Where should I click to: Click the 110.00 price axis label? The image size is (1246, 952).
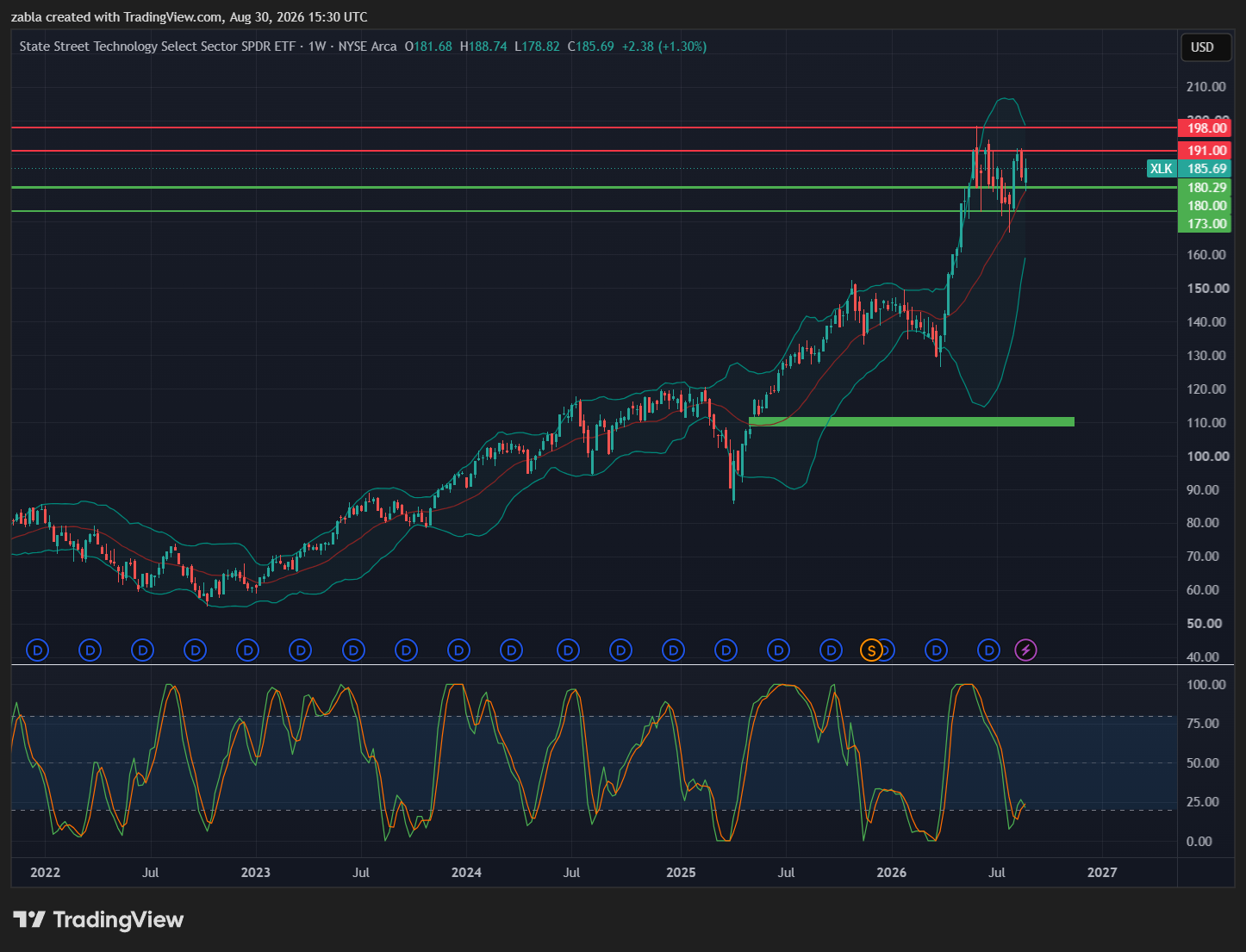[x=1206, y=423]
